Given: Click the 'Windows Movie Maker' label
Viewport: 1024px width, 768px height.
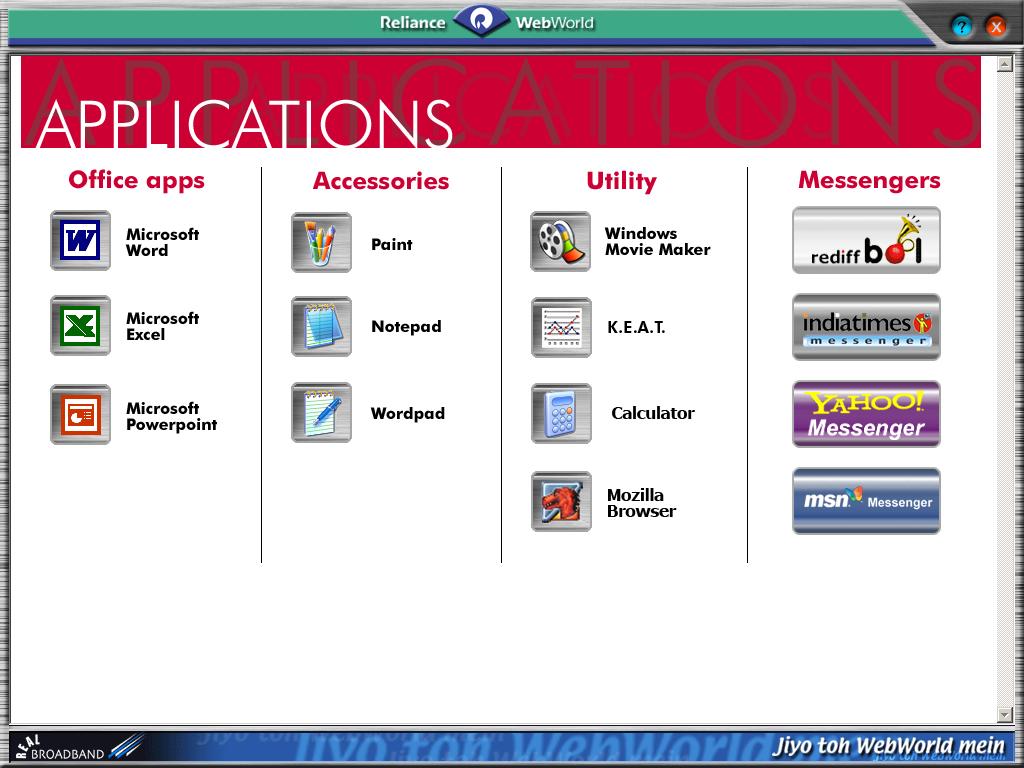Looking at the screenshot, I should pos(658,241).
